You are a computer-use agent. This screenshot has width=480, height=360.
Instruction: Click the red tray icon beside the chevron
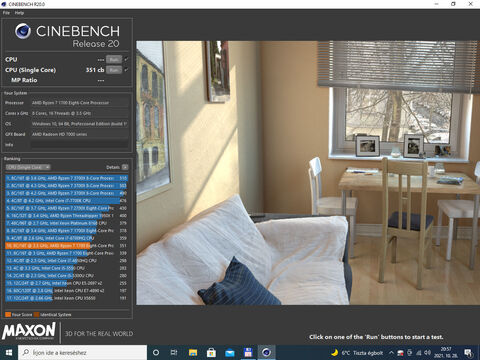[x=401, y=353]
